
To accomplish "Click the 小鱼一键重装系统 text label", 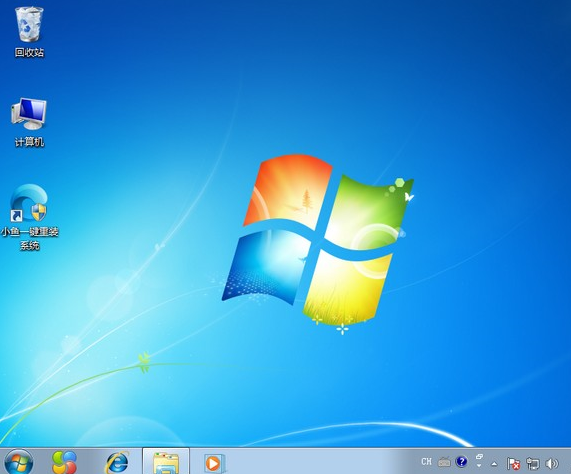I will click(29, 238).
